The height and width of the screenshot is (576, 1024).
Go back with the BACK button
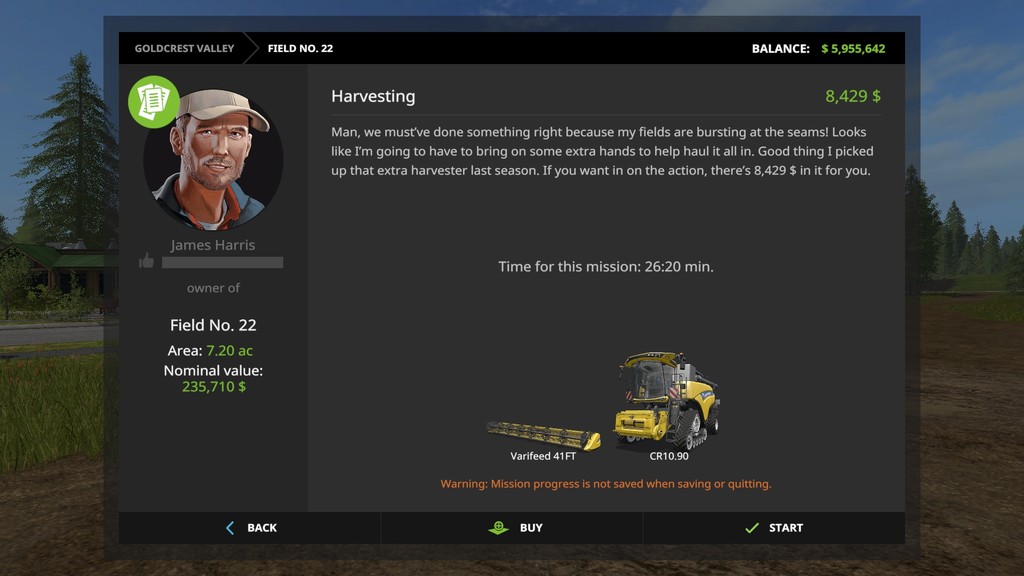[x=249, y=528]
